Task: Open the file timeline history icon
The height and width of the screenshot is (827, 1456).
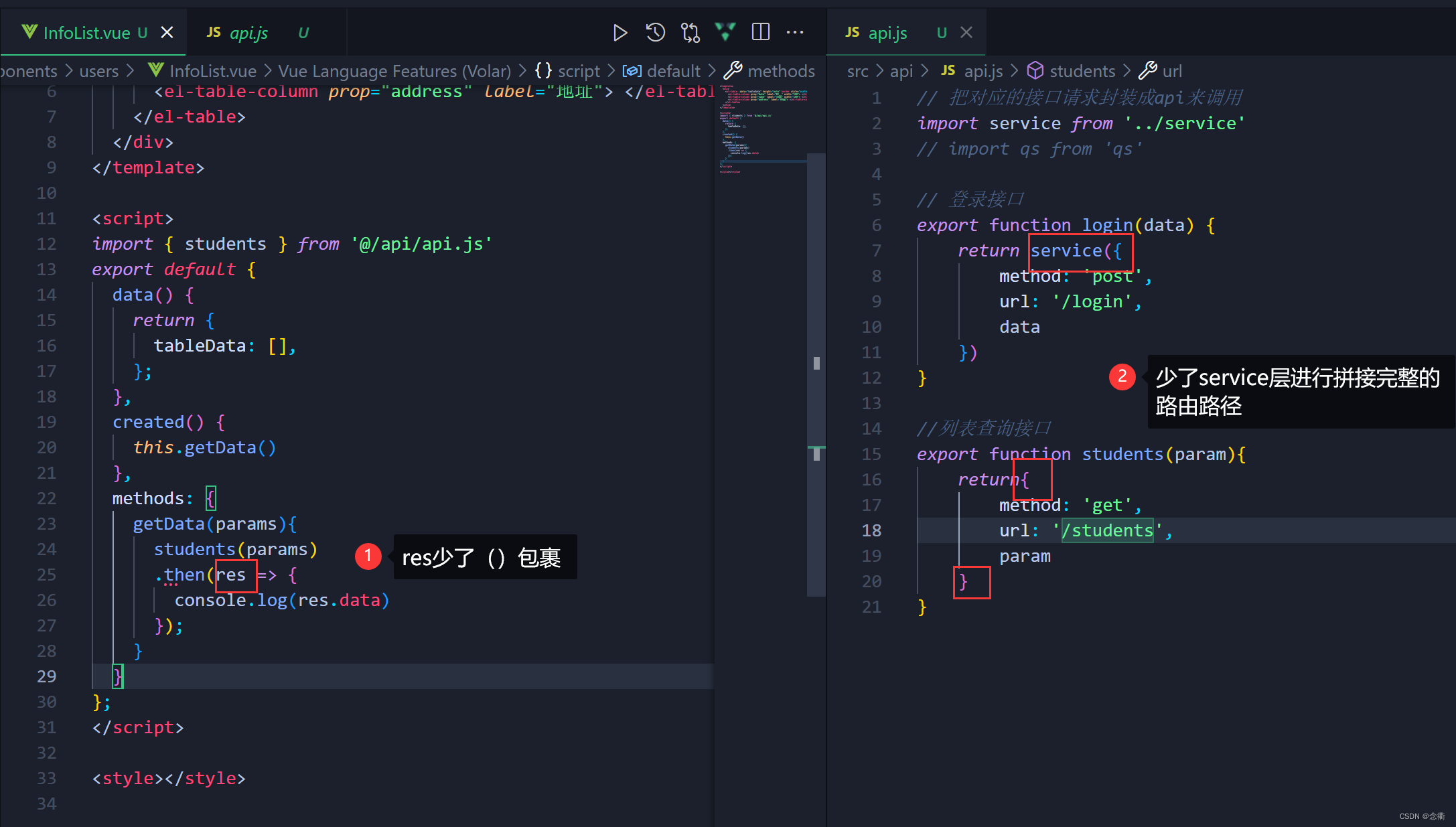Action: [655, 32]
